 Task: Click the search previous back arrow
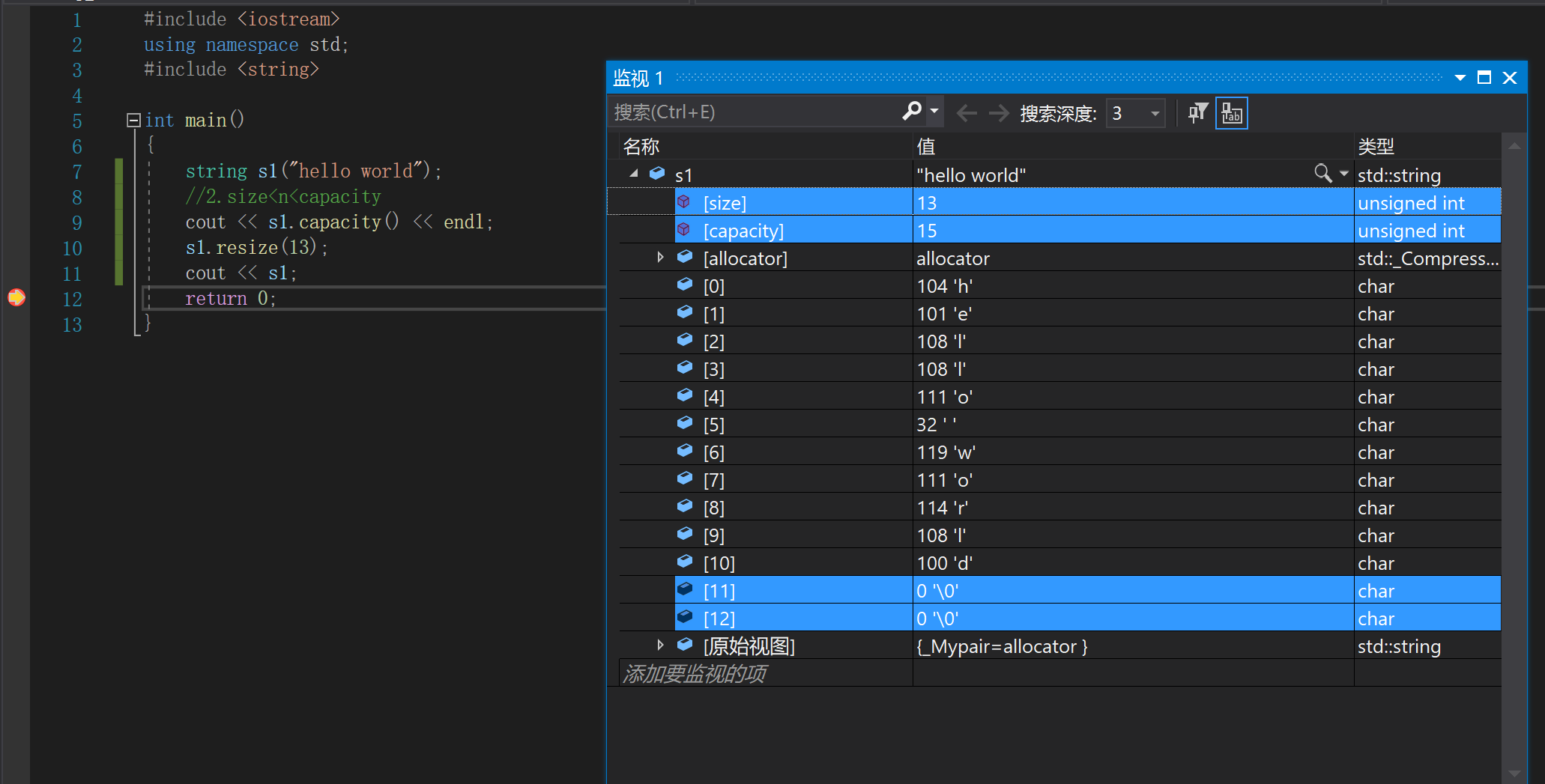click(967, 113)
